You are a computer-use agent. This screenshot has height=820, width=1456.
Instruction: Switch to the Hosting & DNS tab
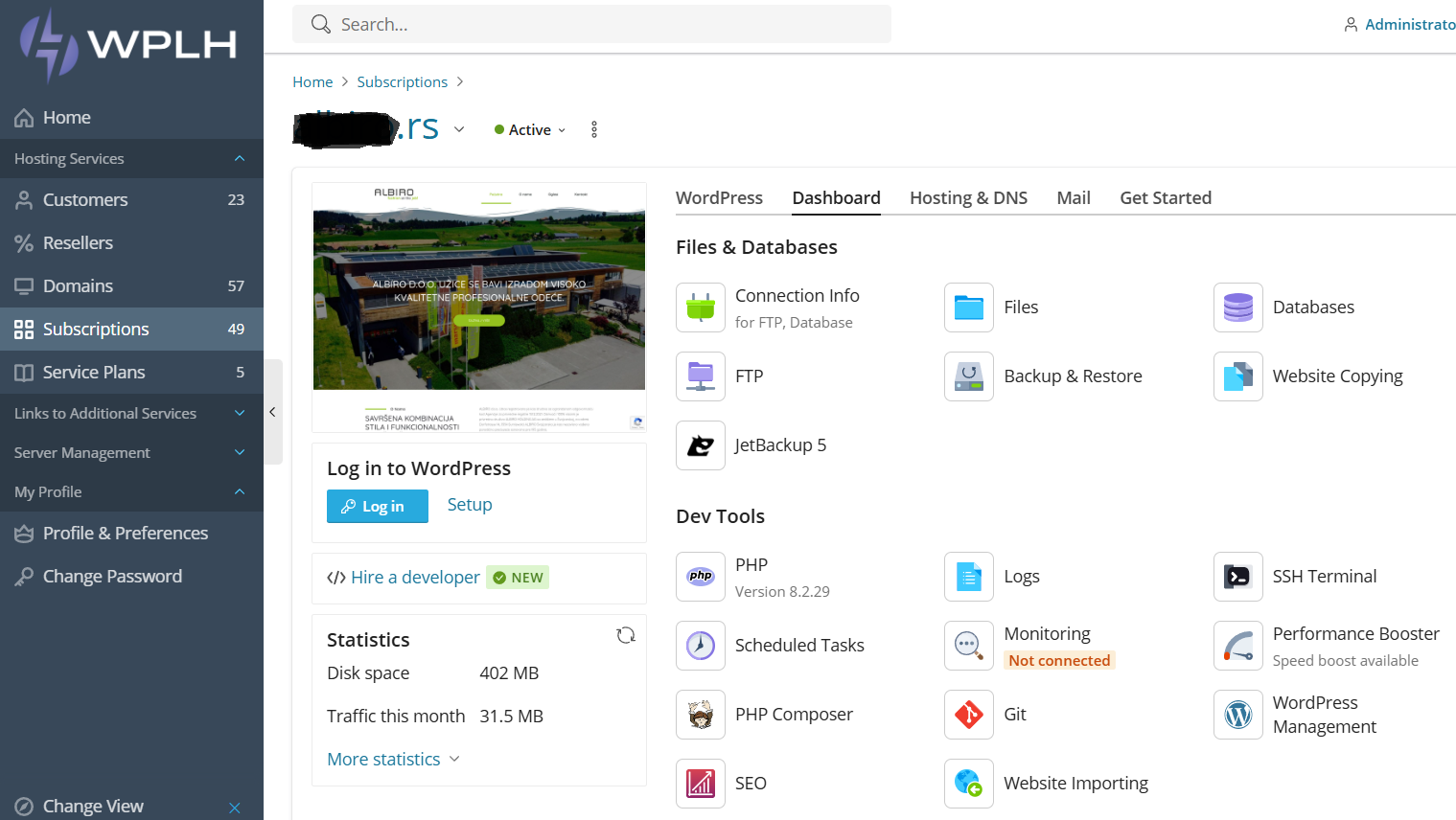tap(968, 197)
